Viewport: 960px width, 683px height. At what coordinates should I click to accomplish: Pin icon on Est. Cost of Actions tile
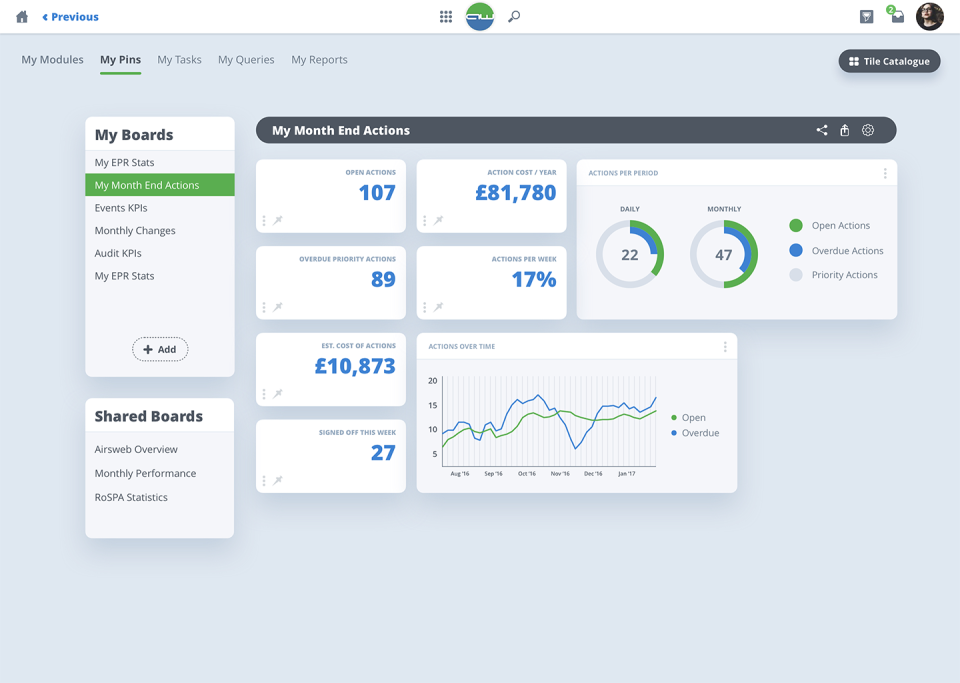[278, 394]
